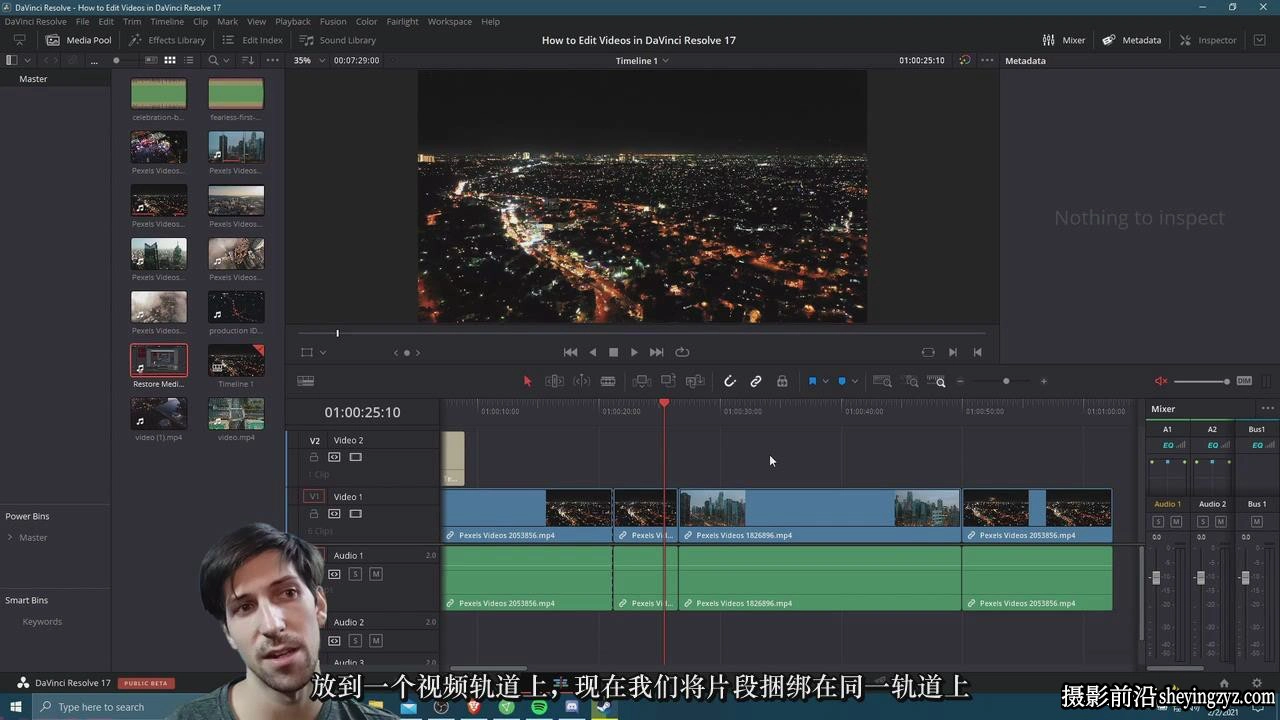1280x720 pixels.
Task: Toggle timeline Snapping magnet icon
Action: (x=730, y=381)
